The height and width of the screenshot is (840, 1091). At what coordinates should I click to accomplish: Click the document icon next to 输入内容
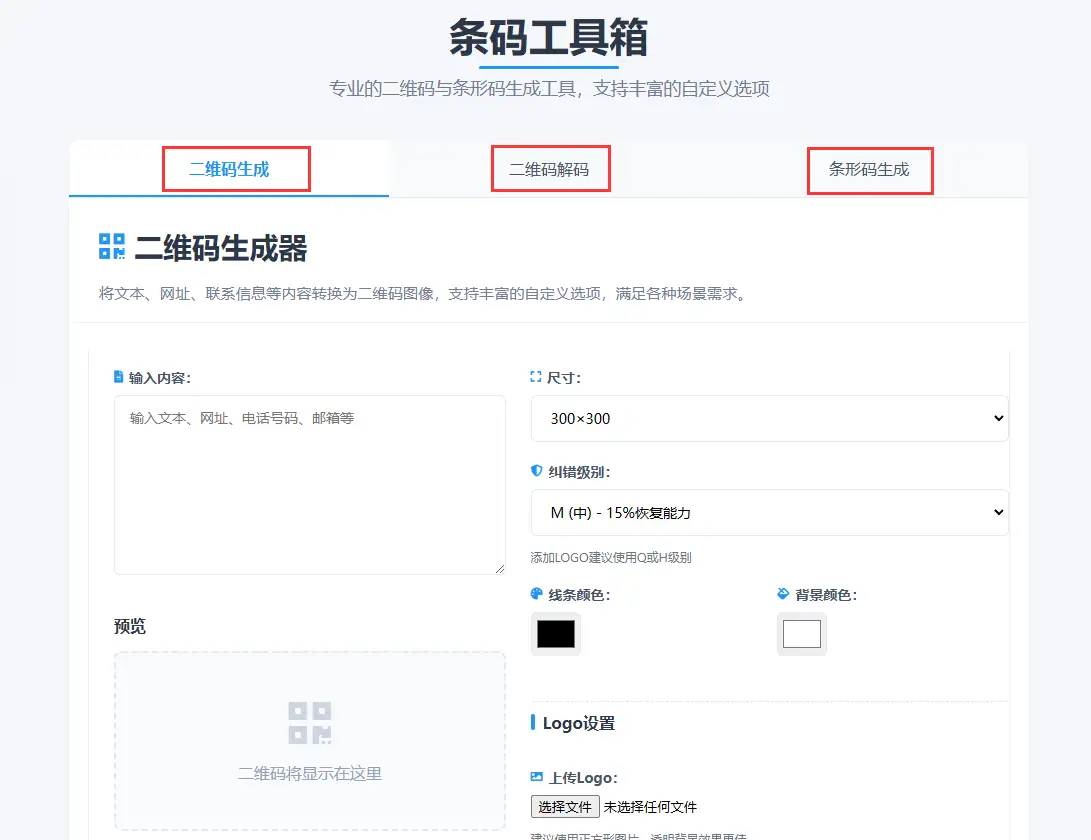coord(119,377)
